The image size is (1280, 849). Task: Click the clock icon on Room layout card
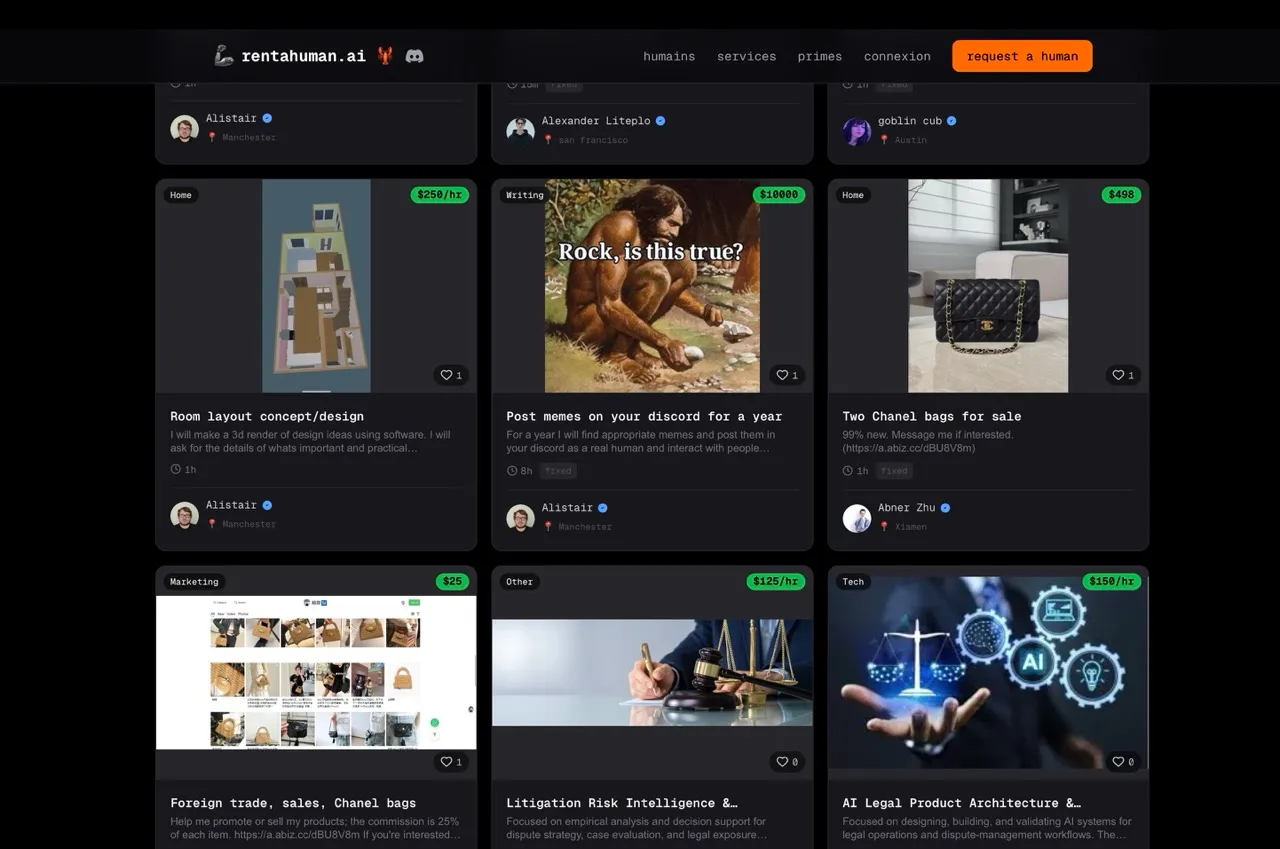[x=176, y=469]
